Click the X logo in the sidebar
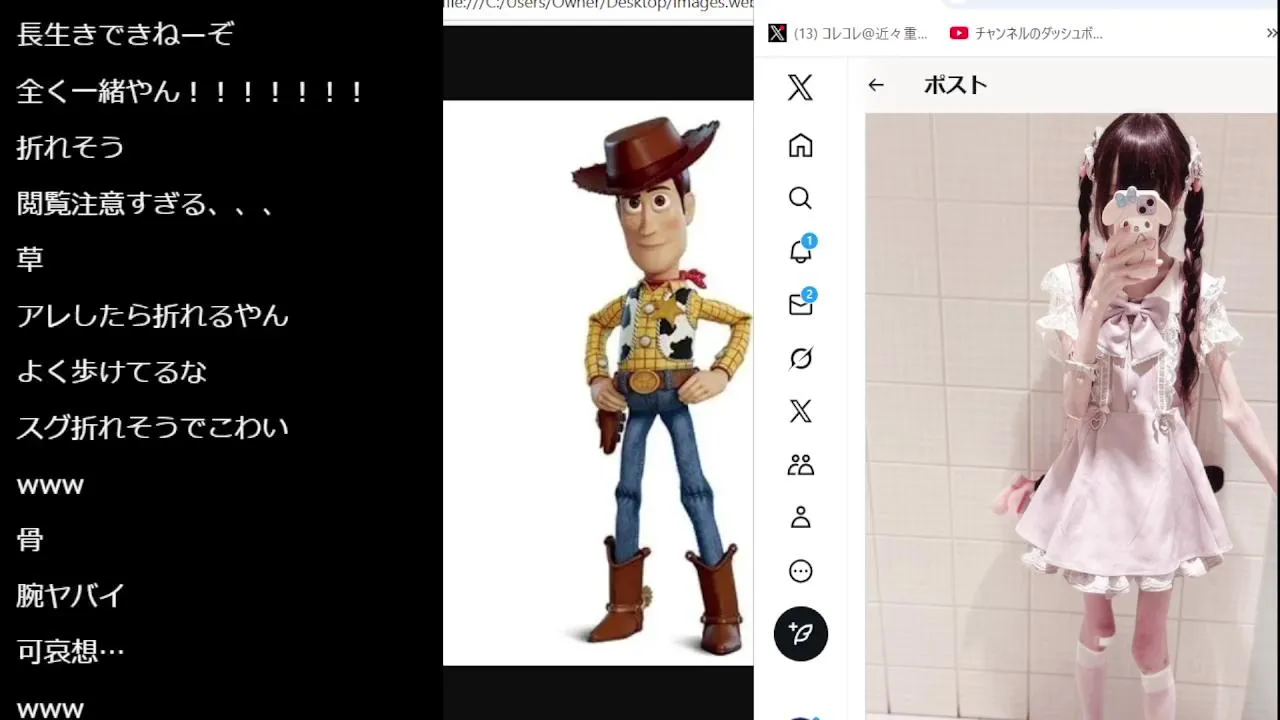The width and height of the screenshot is (1280, 720). pyautogui.click(x=800, y=88)
